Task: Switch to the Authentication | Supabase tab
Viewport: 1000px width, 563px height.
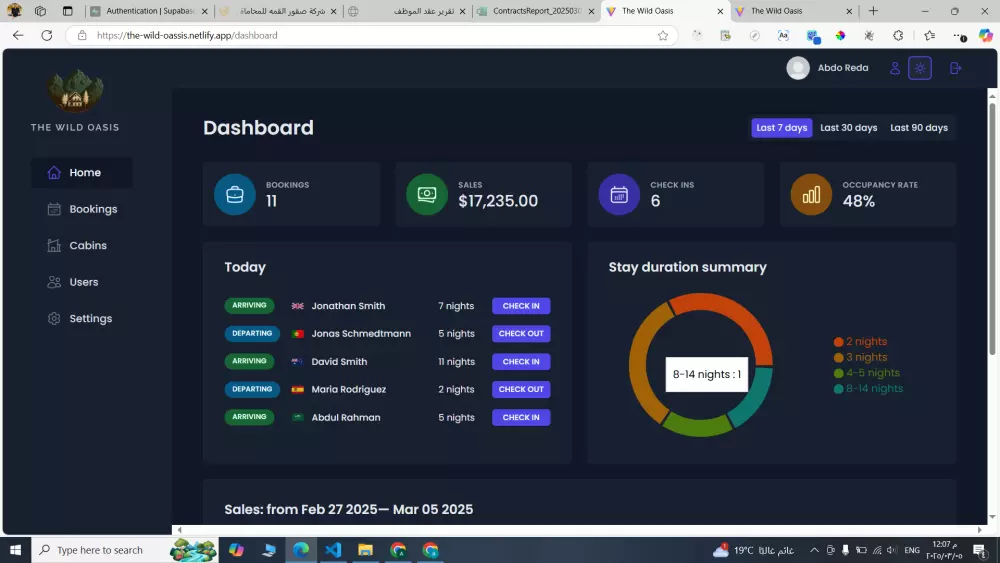Action: point(149,11)
